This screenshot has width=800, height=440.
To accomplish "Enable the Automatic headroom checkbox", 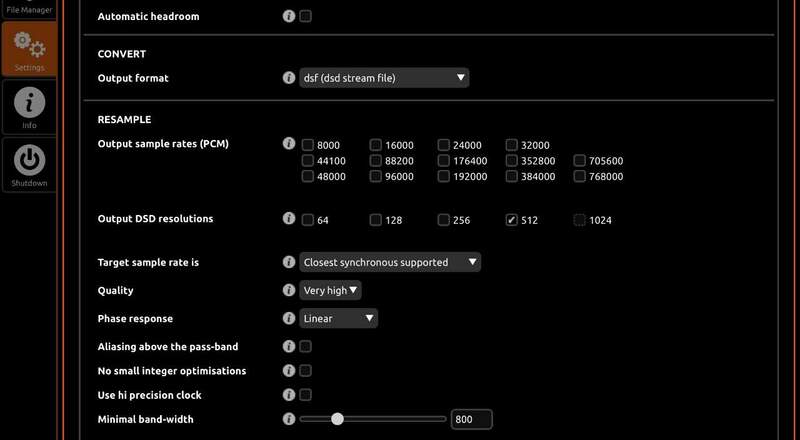I will 306,16.
